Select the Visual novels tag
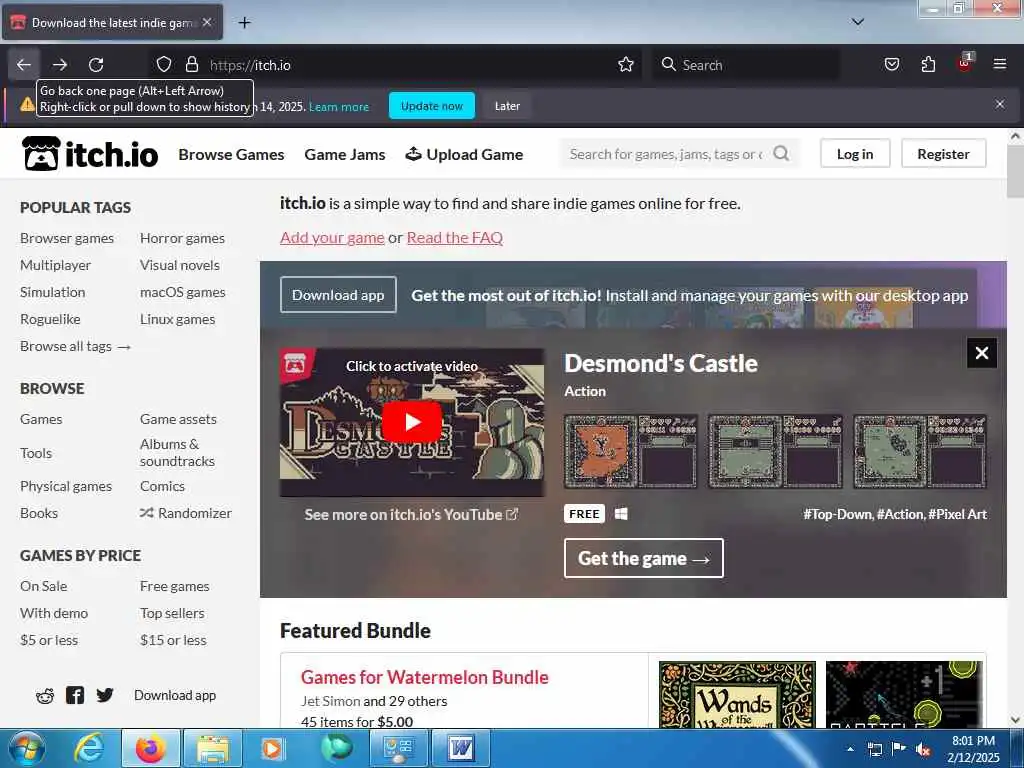This screenshot has height=768, width=1024. (180, 265)
